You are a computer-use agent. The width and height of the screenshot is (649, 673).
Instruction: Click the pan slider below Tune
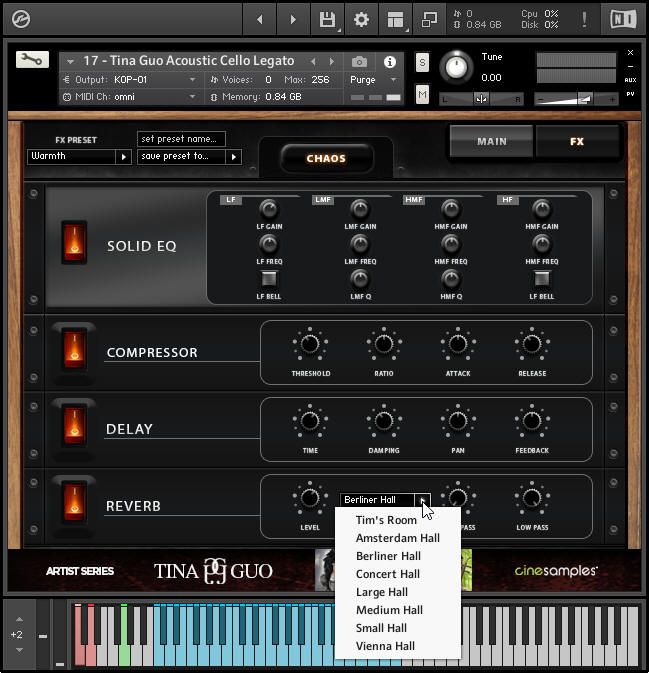click(x=481, y=100)
